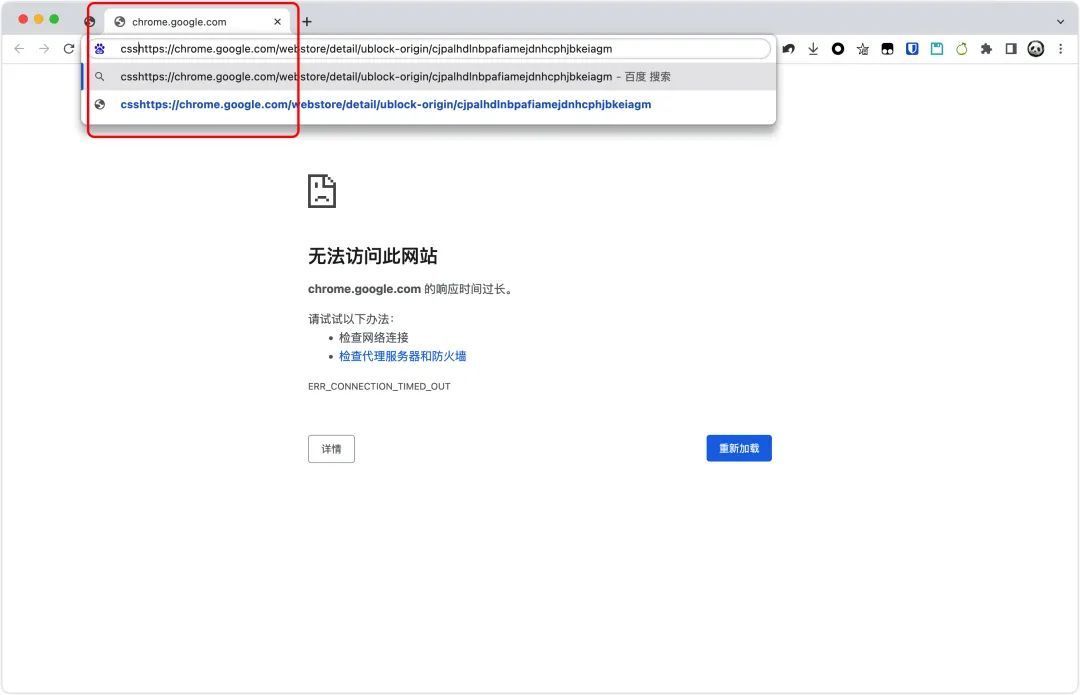Click the 详情 details button

point(331,449)
